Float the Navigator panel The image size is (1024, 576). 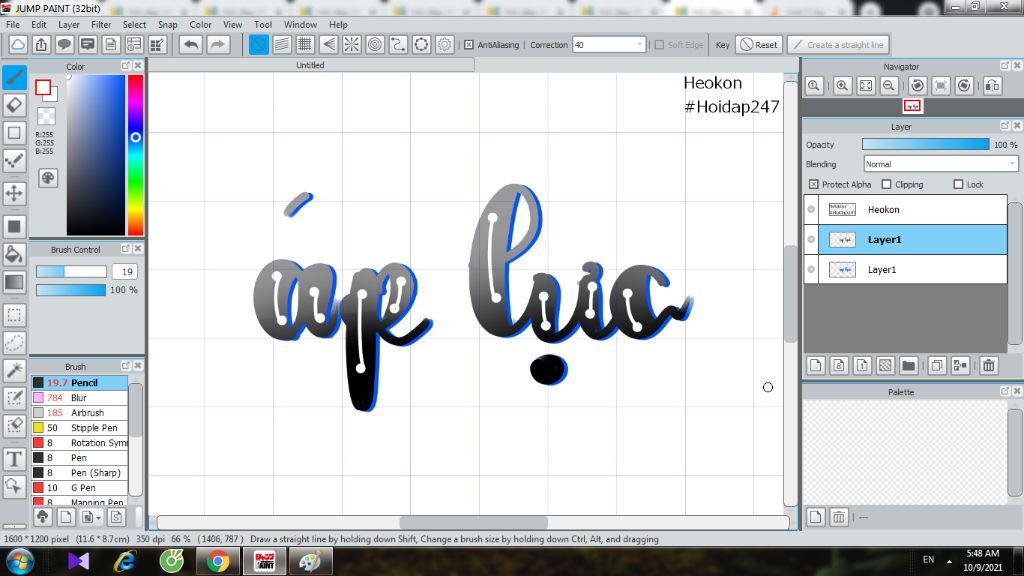tap(1004, 66)
